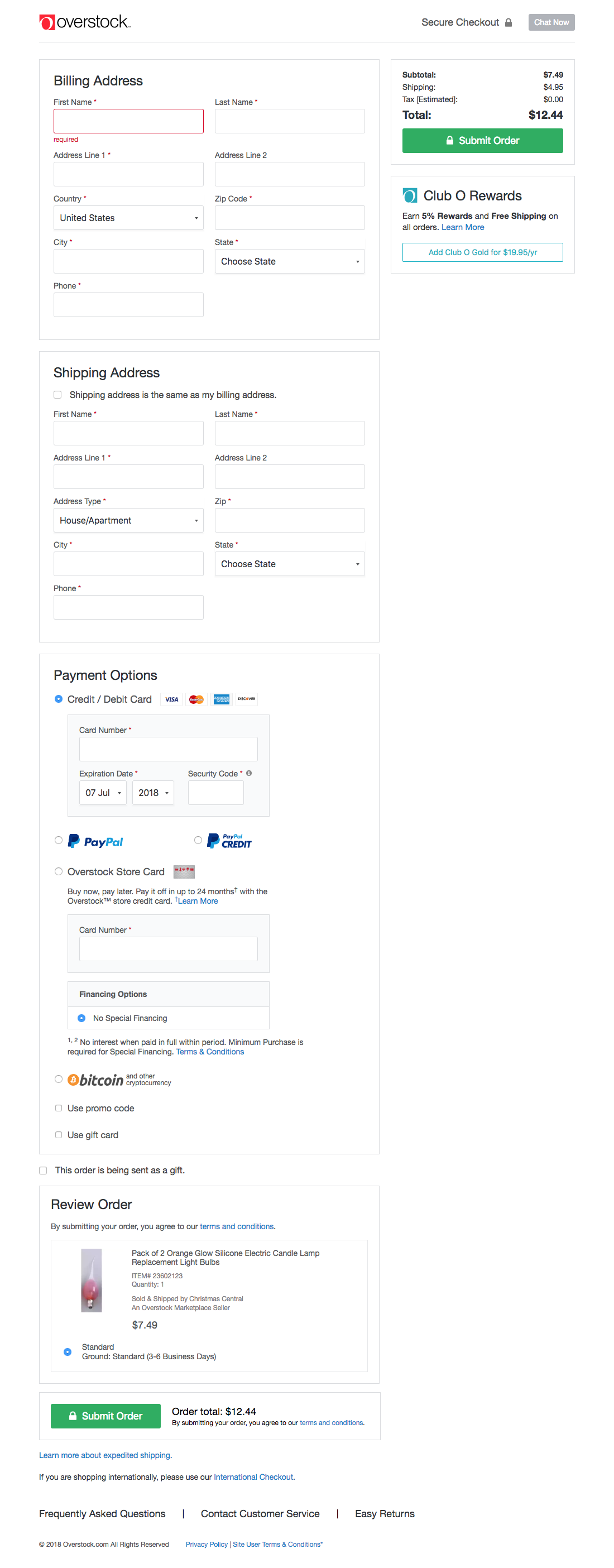Check shipping address same as billing
Image resolution: width=614 pixels, height=1568 pixels.
point(57,395)
